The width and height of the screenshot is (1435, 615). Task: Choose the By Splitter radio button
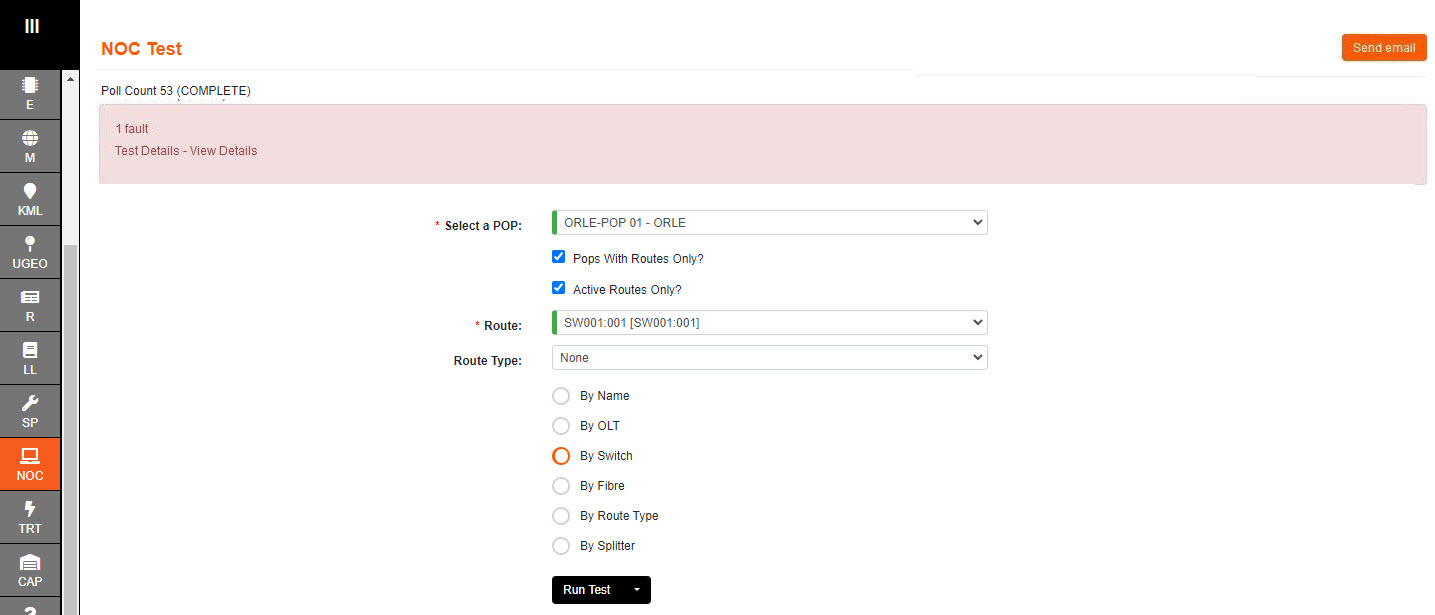tap(561, 546)
